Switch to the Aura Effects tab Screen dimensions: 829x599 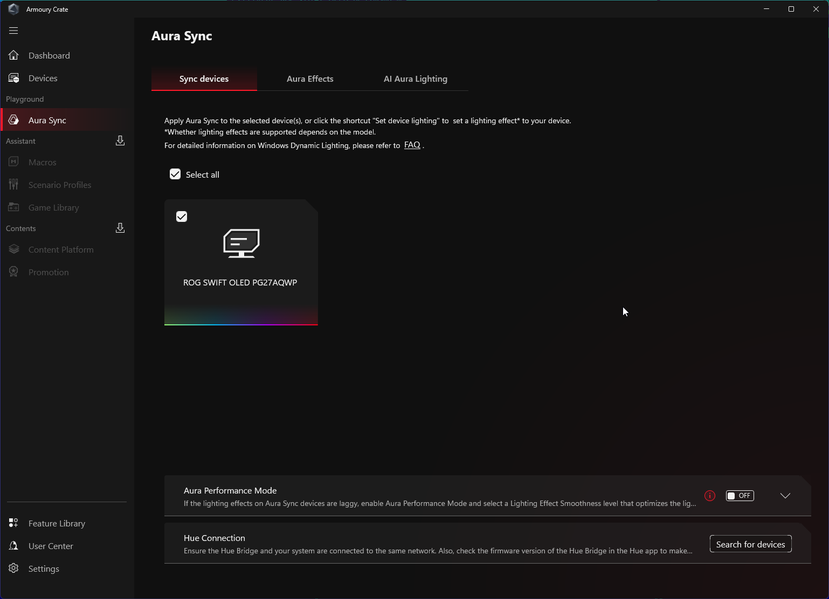[310, 79]
